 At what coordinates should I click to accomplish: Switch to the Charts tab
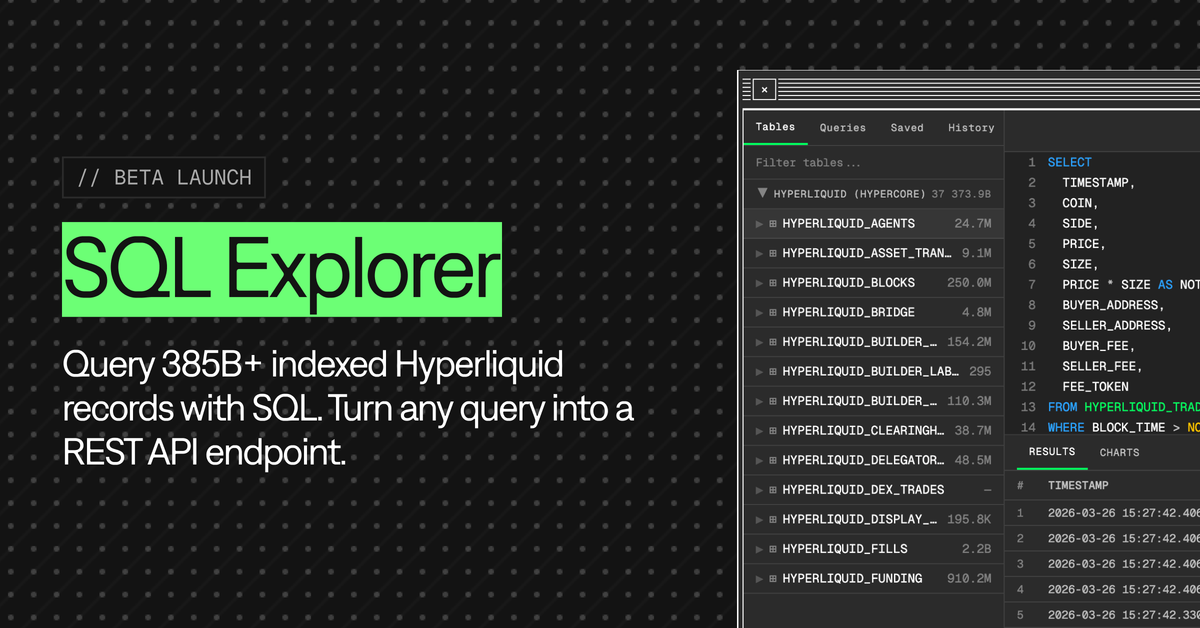1119,452
